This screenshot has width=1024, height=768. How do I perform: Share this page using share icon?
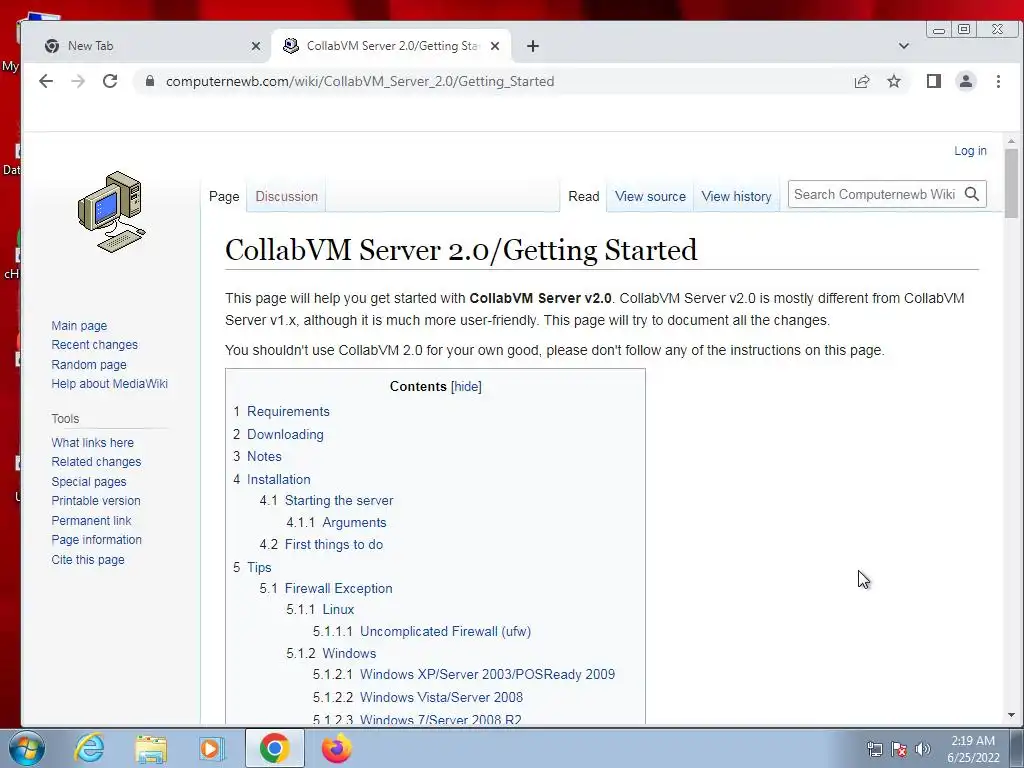862,81
